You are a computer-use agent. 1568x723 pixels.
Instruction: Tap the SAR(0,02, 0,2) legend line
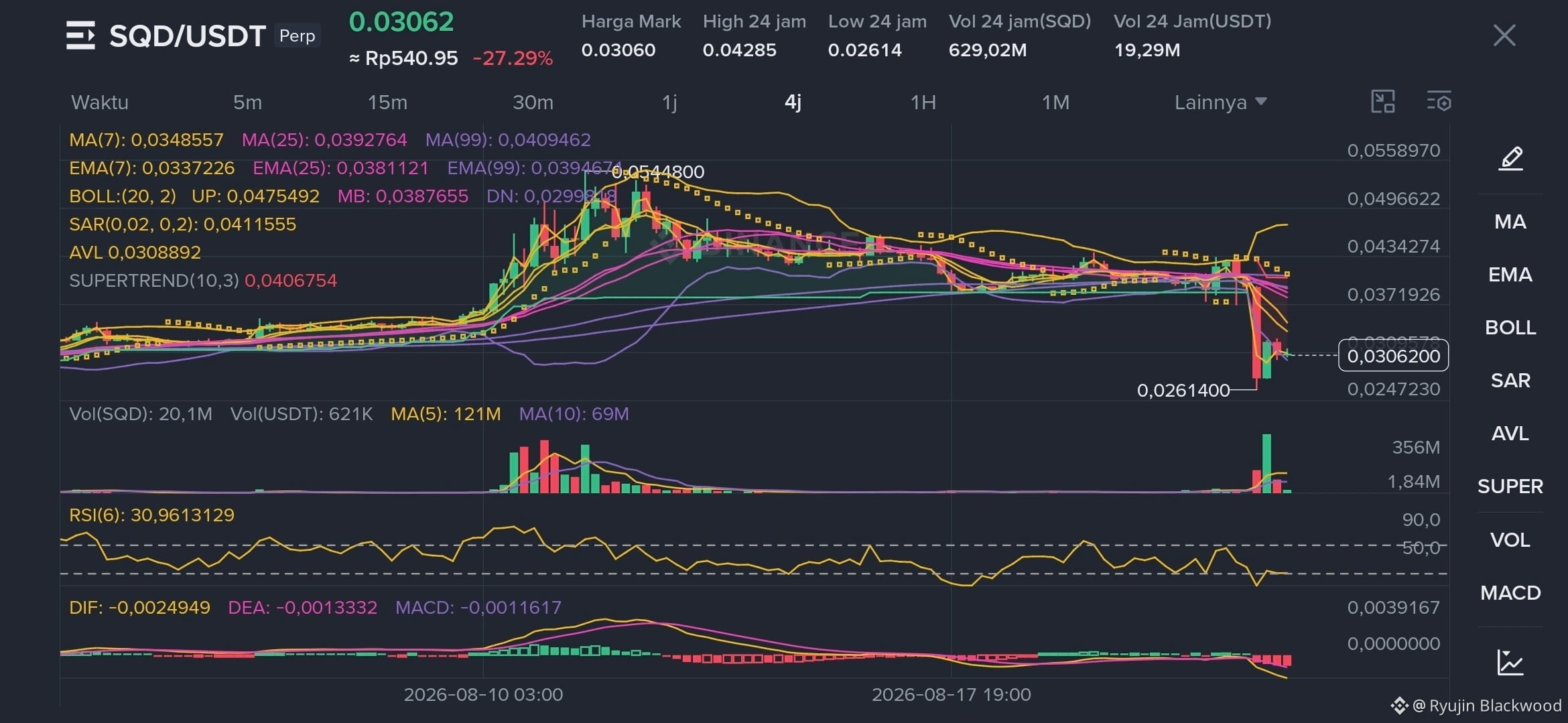point(182,224)
